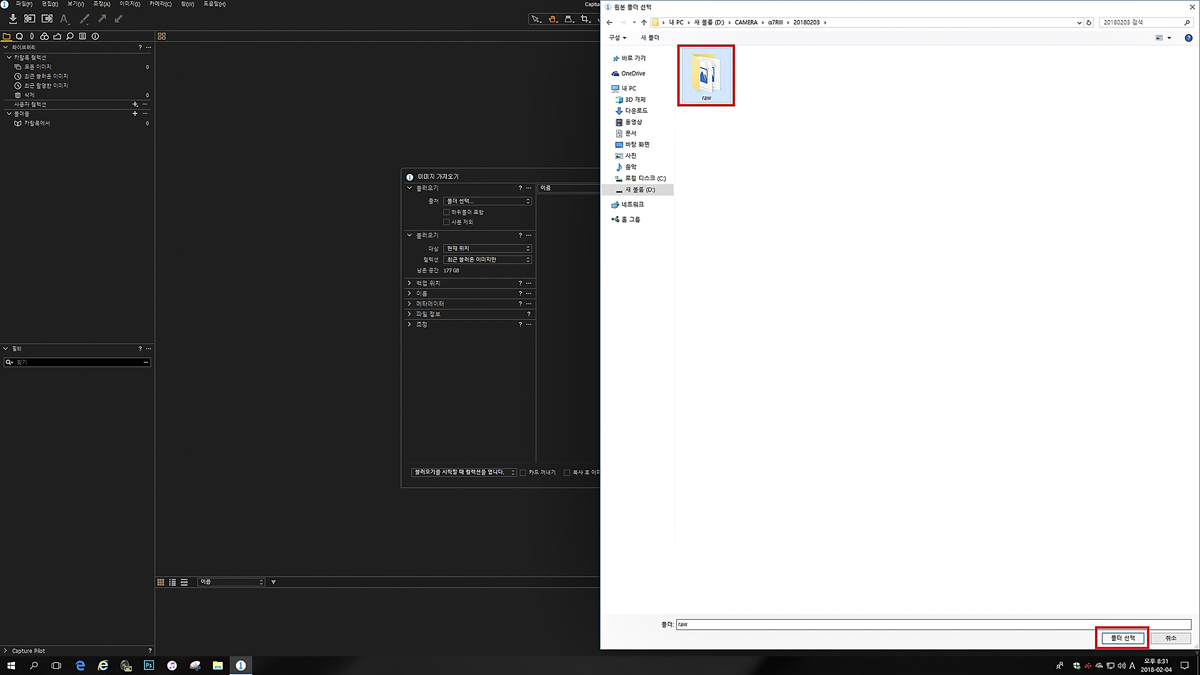Open the Camera menu
This screenshot has width=1200, height=675.
coord(160,4)
